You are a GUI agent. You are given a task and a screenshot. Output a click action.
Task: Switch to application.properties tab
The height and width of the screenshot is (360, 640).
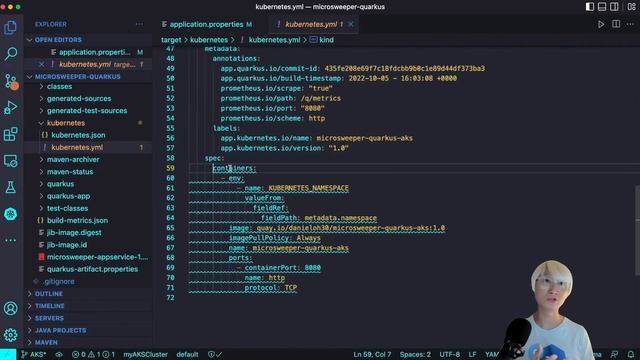tap(207, 24)
